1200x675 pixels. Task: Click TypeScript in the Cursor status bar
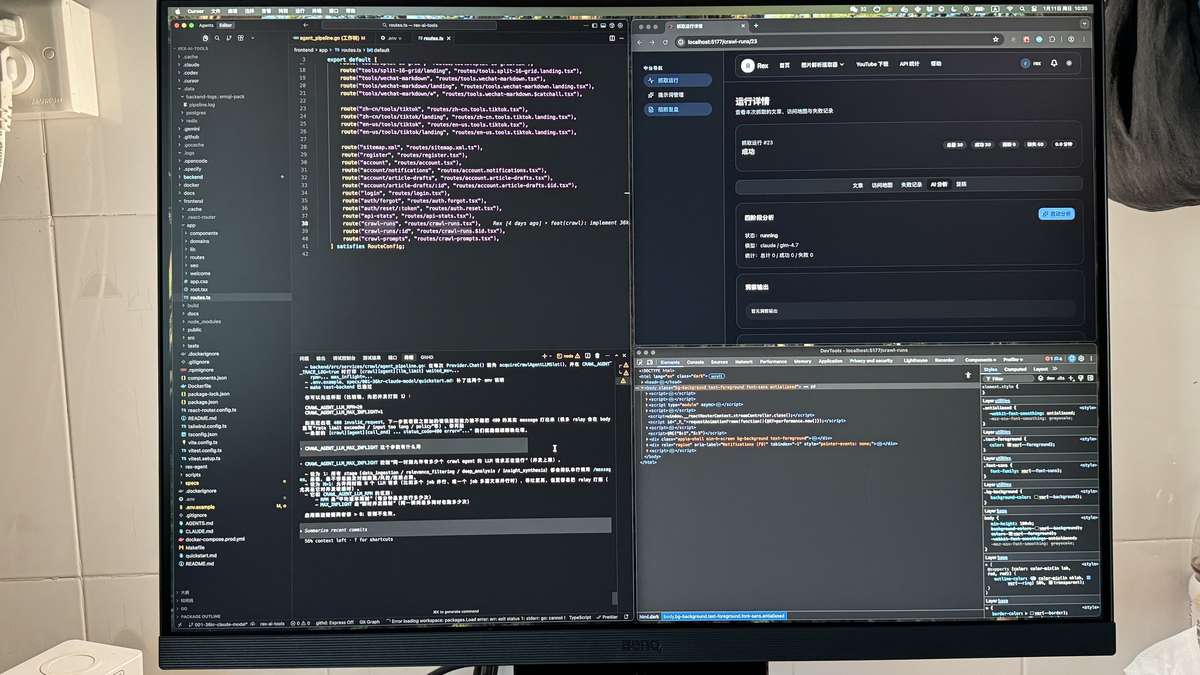[x=580, y=618]
